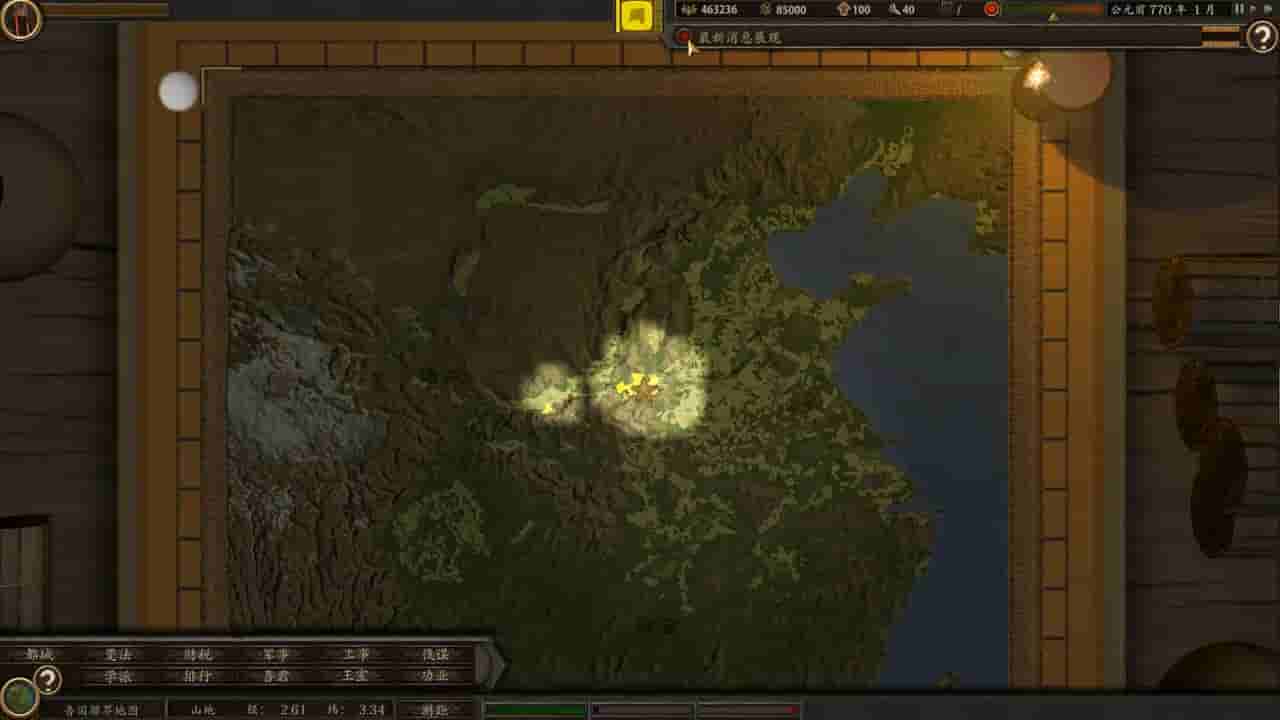This screenshot has height=720, width=1280.
Task: Toggle the red dot beside latest news
Action: (x=684, y=37)
